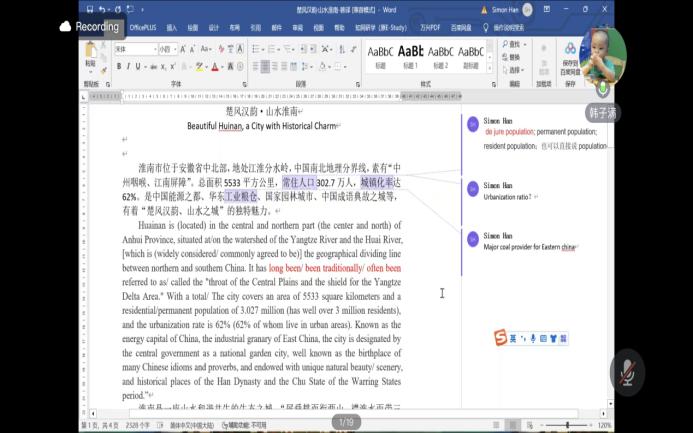The height and width of the screenshot is (433, 693).
Task: Select the 'de jure population' comment
Action: pos(510,131)
